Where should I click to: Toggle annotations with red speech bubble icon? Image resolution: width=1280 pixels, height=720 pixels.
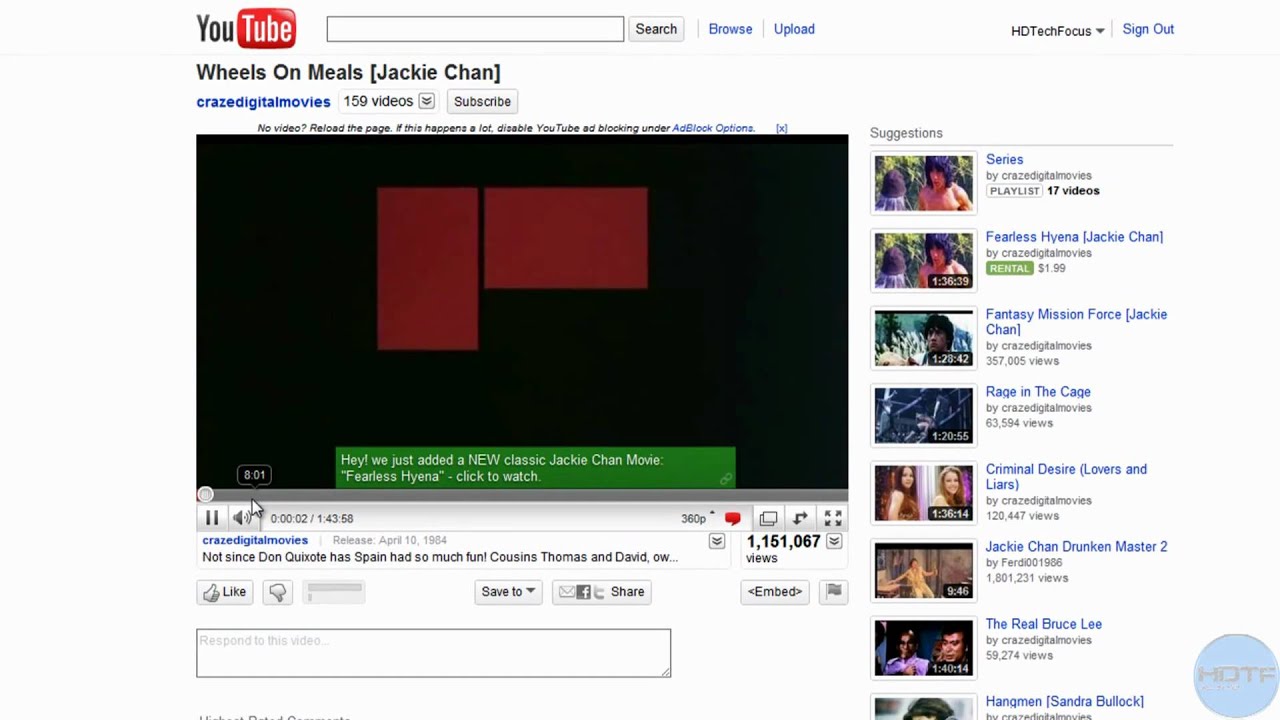click(x=733, y=518)
